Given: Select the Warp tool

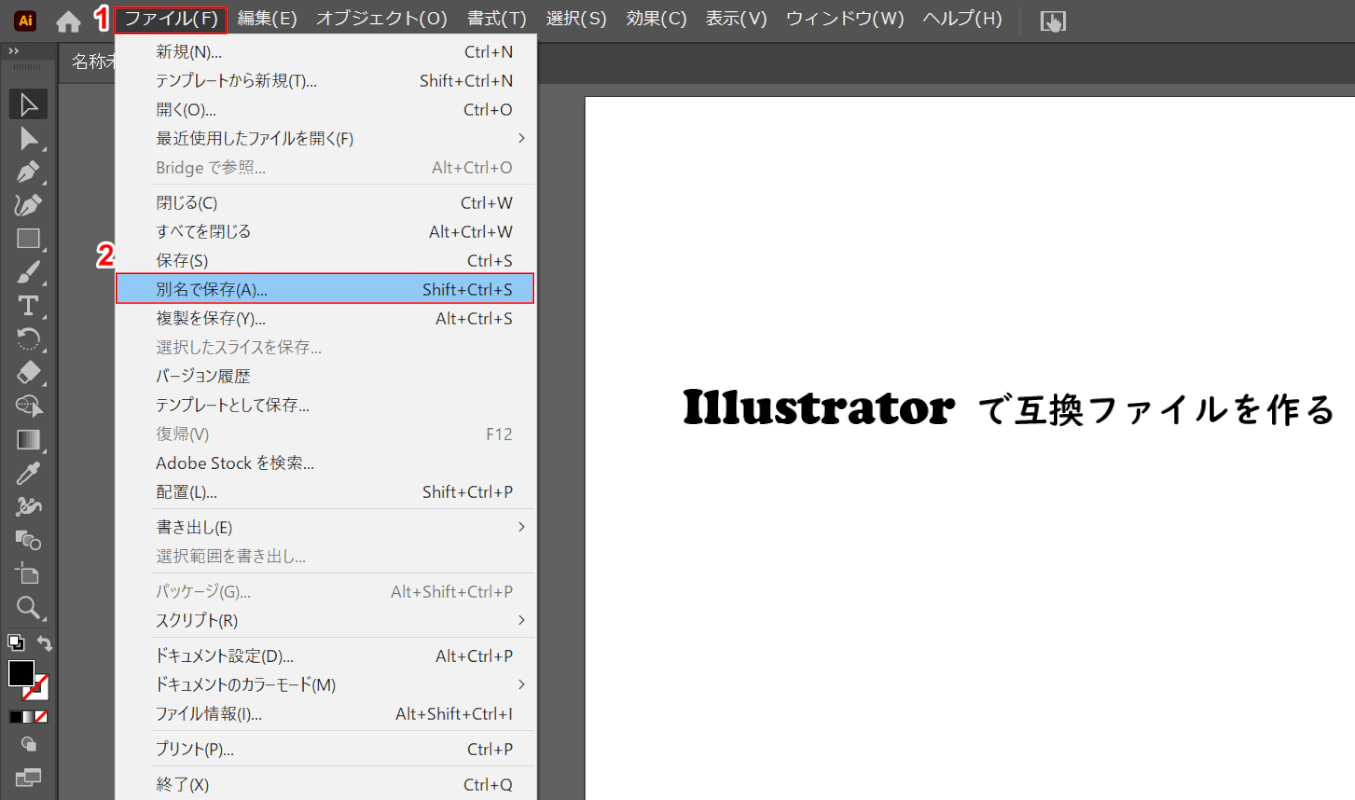Looking at the screenshot, I should pyautogui.click(x=28, y=506).
